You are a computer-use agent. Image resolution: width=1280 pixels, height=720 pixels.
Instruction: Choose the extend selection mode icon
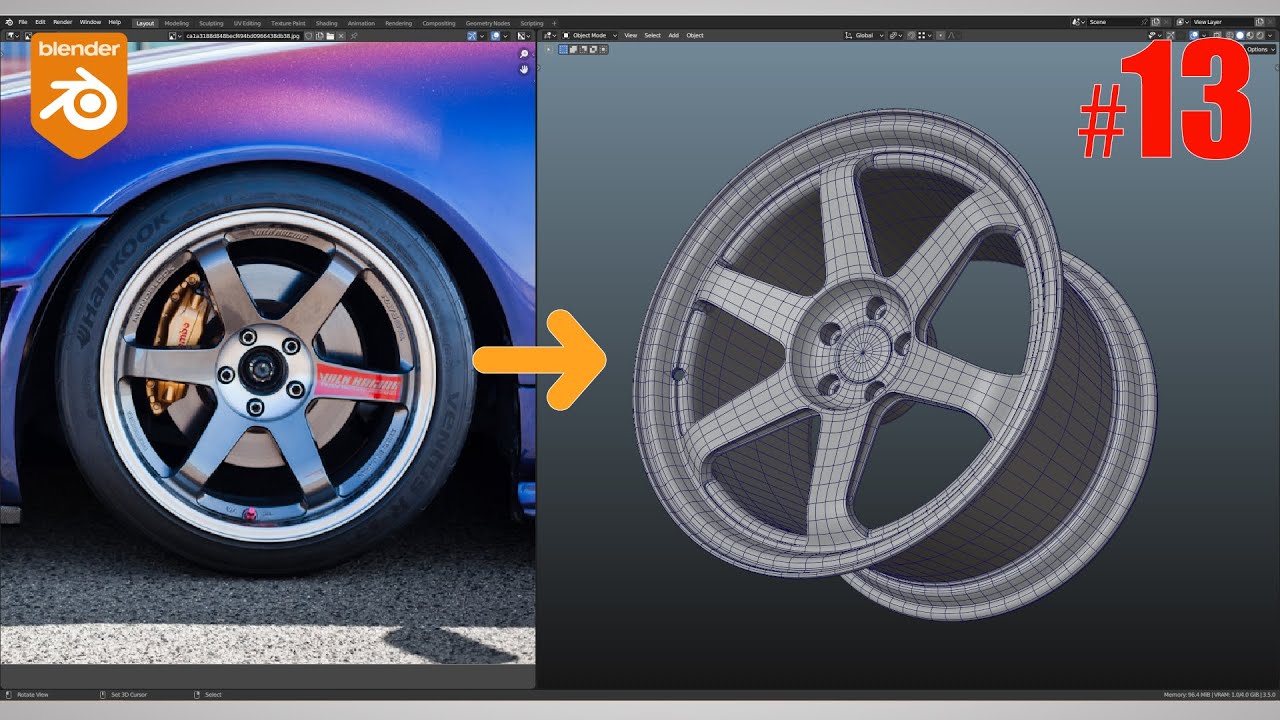coord(574,48)
